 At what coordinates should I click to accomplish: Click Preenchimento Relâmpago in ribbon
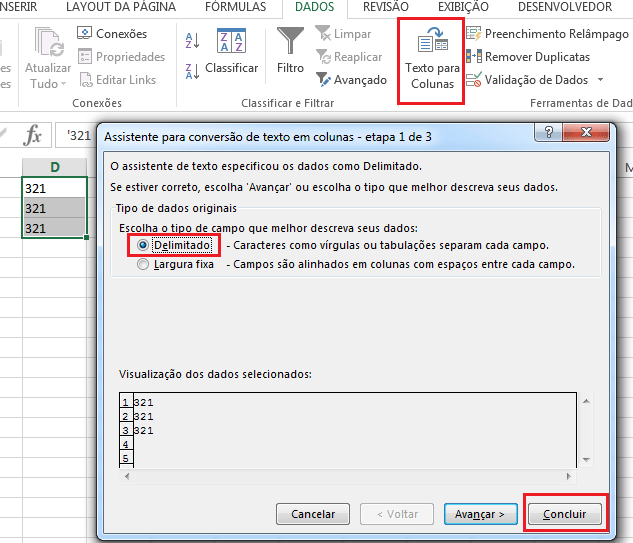pos(547,34)
